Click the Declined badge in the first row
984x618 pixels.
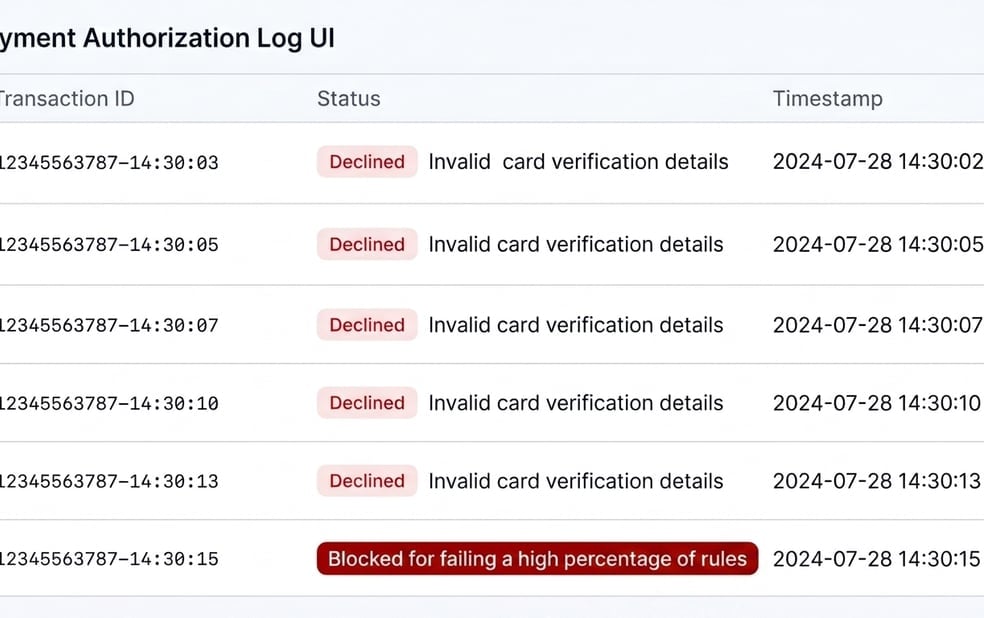click(367, 162)
